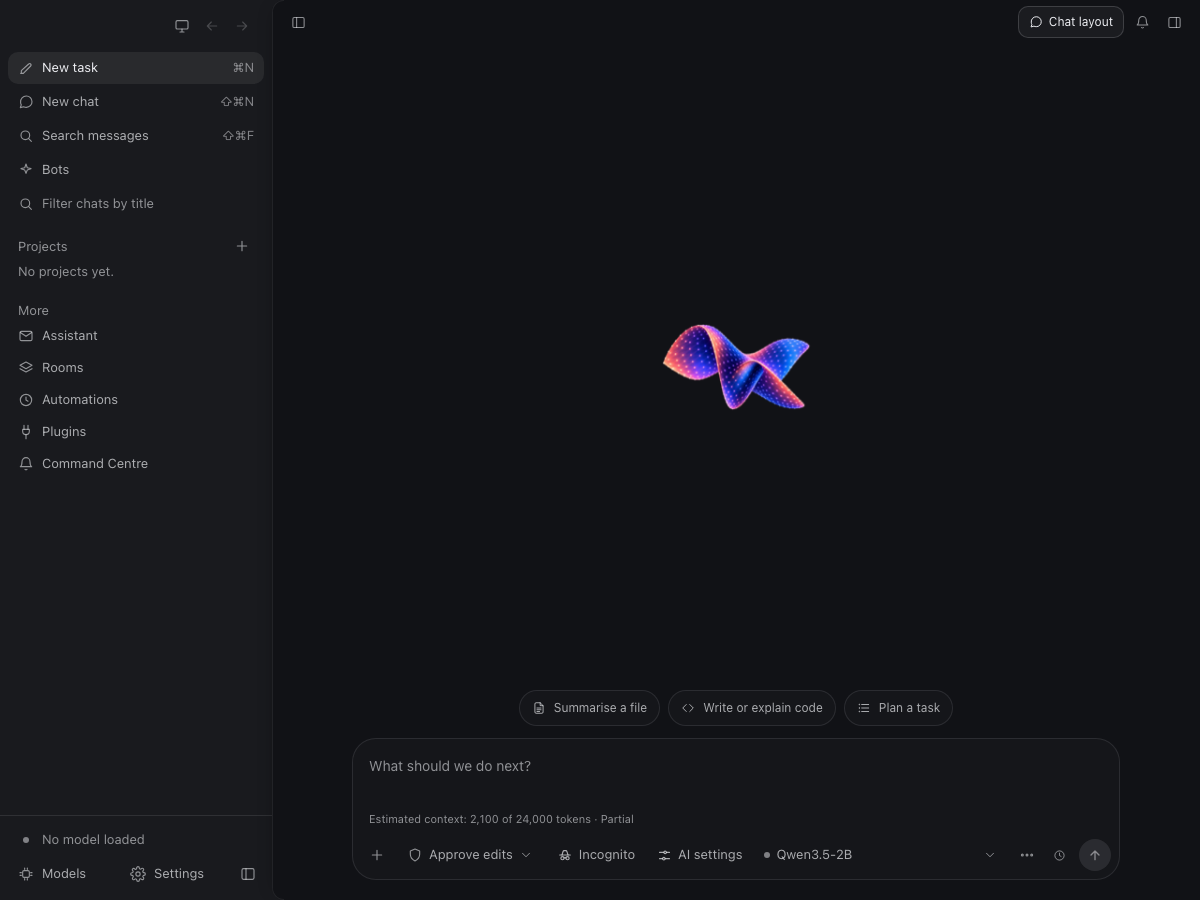Click the send arrow button
The height and width of the screenshot is (900, 1200).
pos(1095,855)
